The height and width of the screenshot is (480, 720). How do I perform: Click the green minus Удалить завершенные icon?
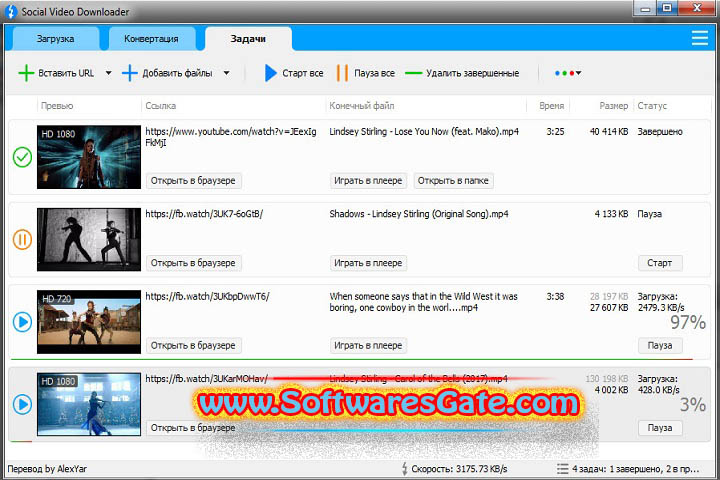[x=413, y=73]
